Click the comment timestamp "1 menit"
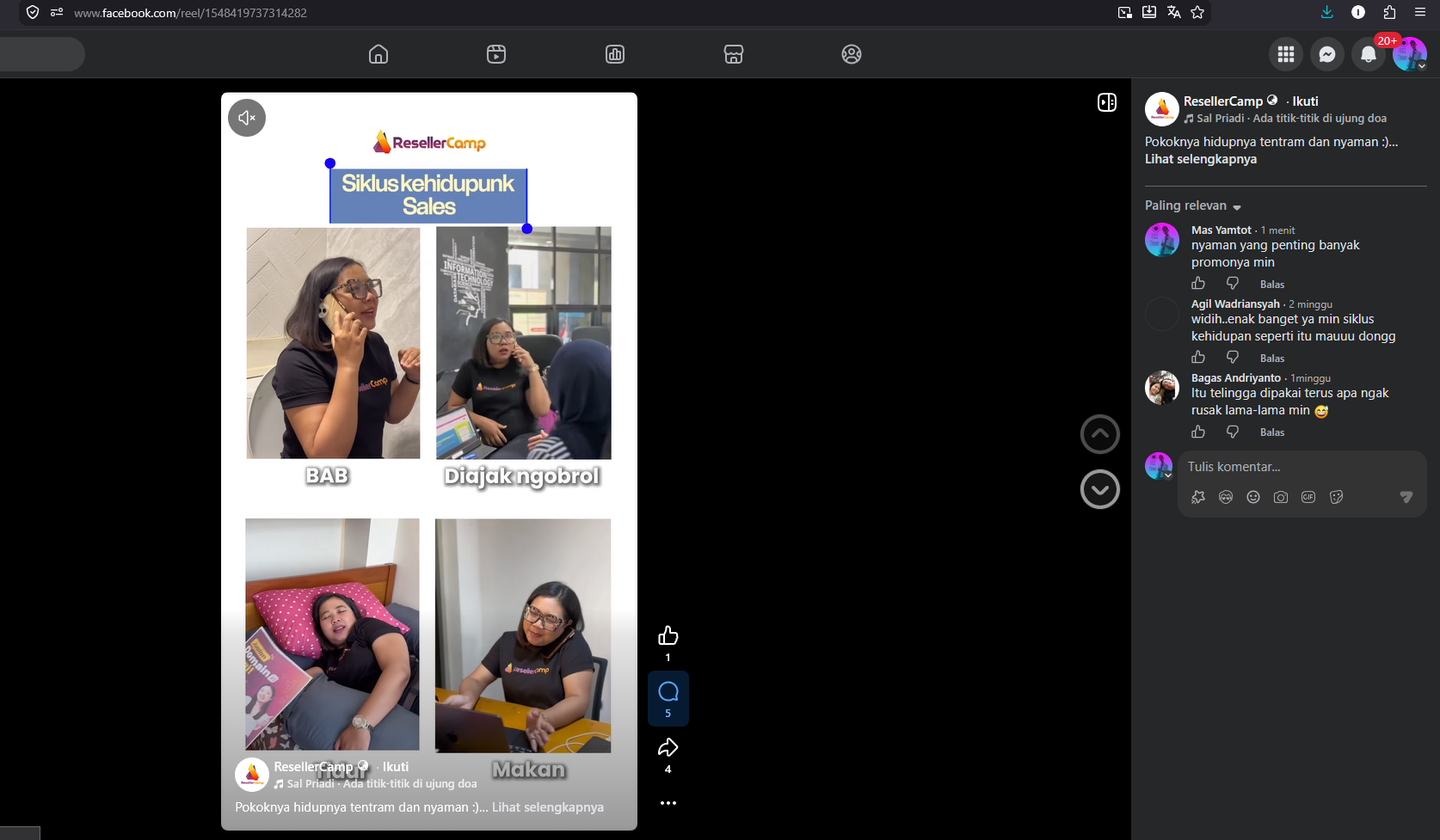This screenshot has height=840, width=1440. pos(1277,230)
